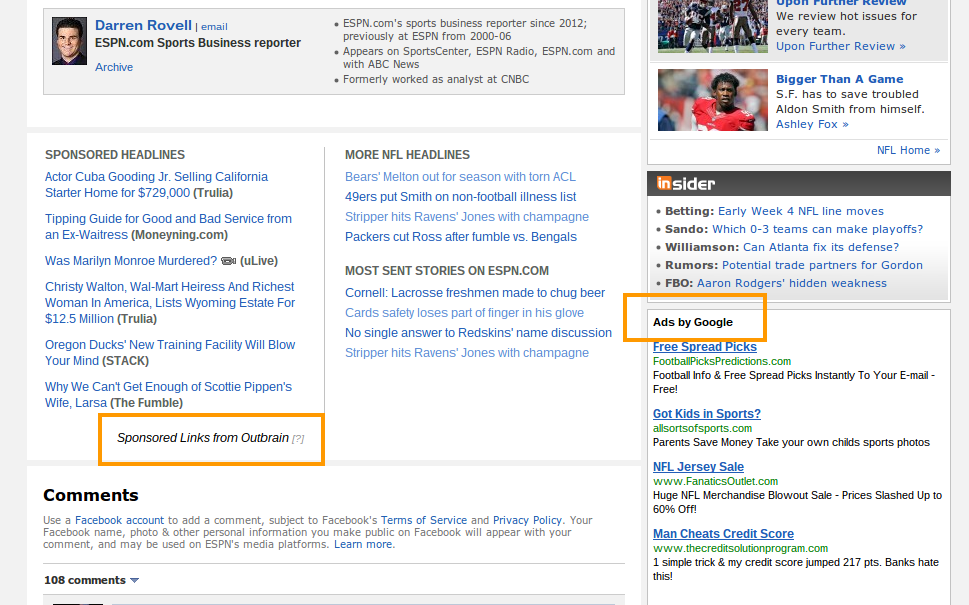Click the Free Spread Picks ad

click(704, 347)
